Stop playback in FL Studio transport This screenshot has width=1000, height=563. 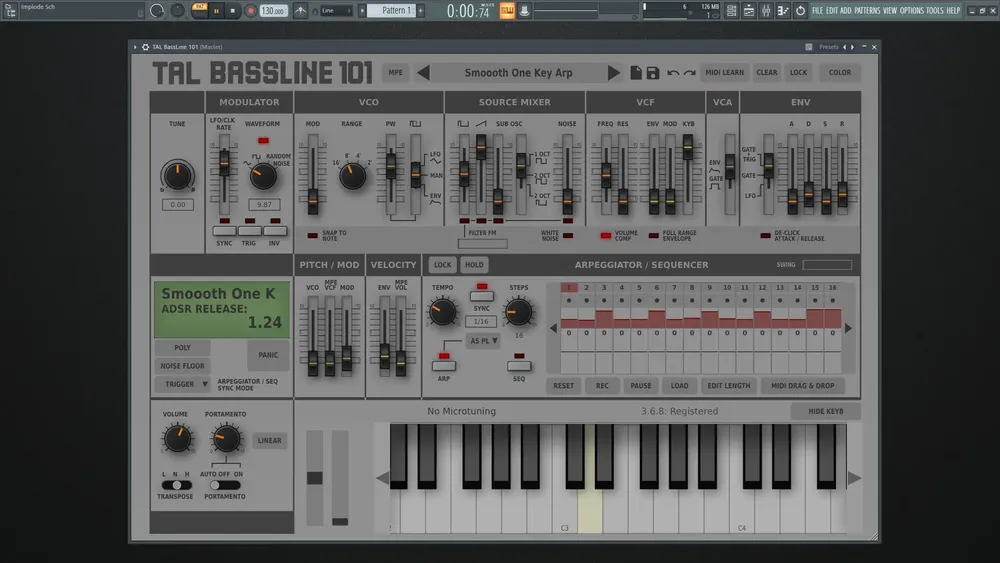(233, 11)
